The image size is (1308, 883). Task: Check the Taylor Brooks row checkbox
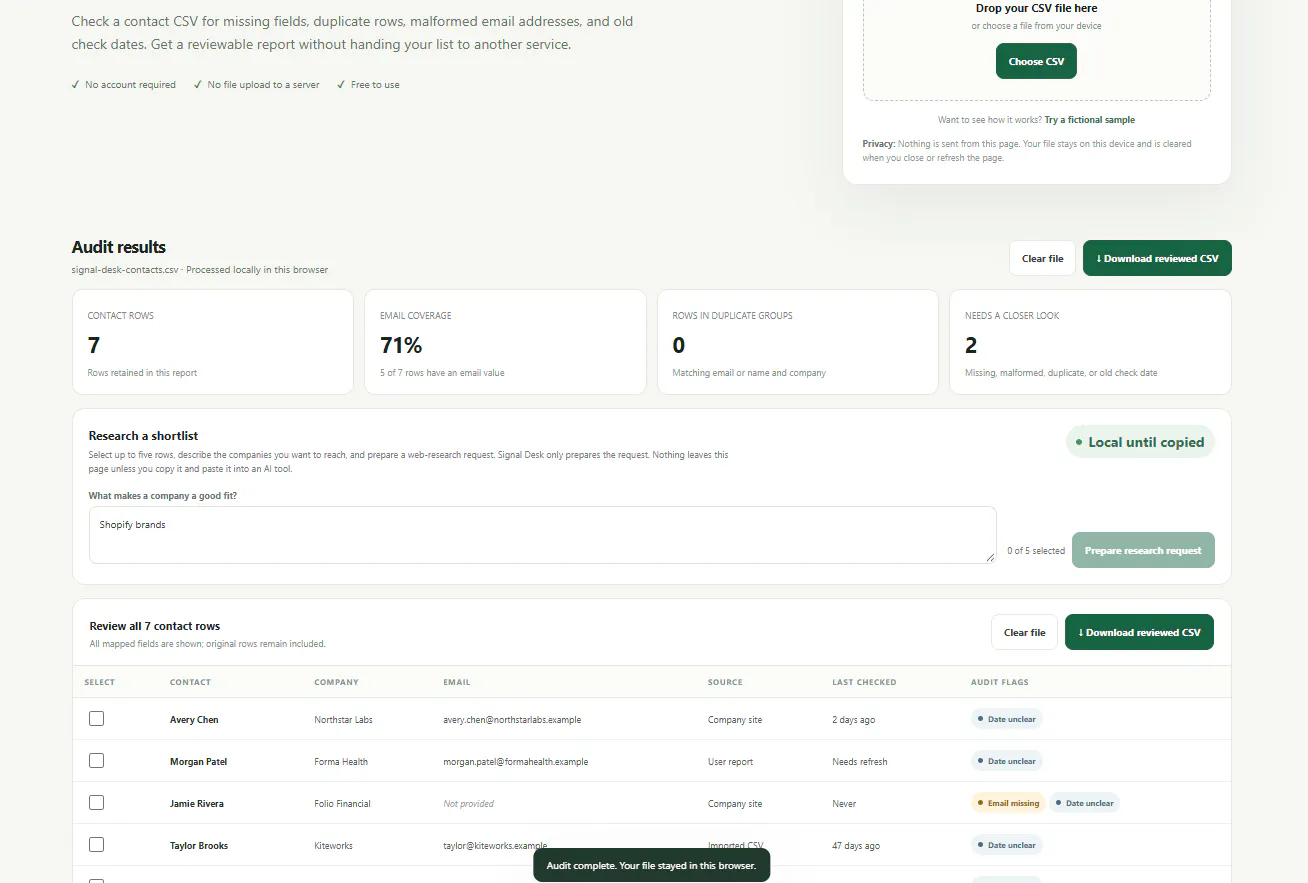point(96,844)
